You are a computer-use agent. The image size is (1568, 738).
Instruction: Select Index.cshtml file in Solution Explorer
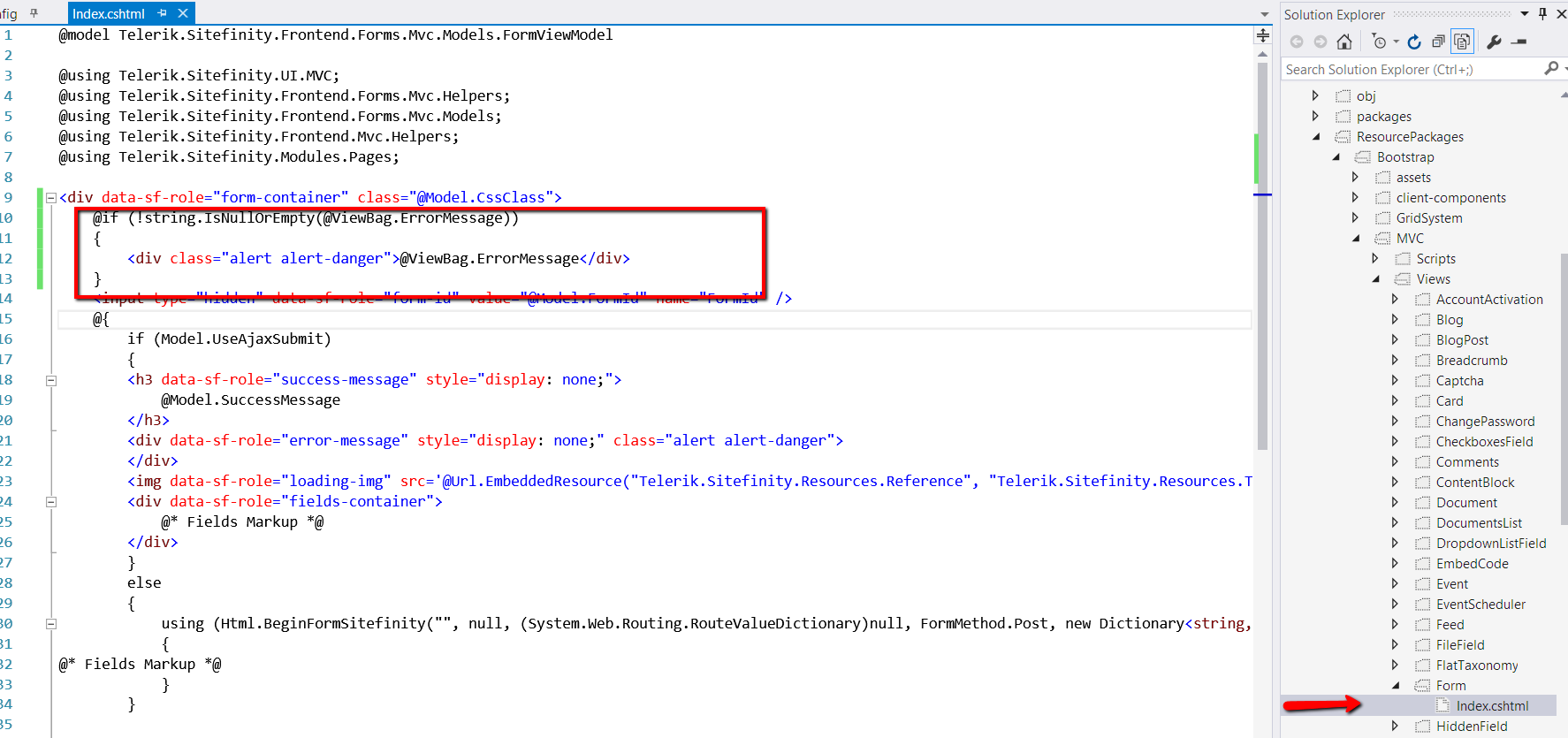tap(1492, 705)
